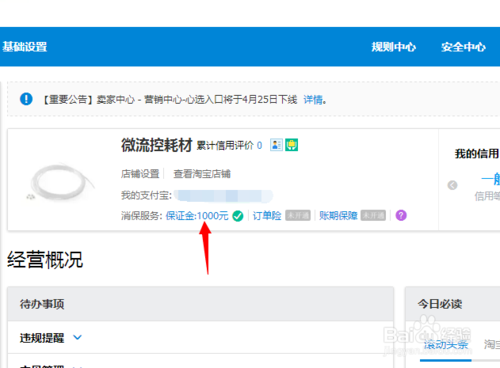
Task: Click the left arrow in 我的信用 panel
Action: (452, 185)
